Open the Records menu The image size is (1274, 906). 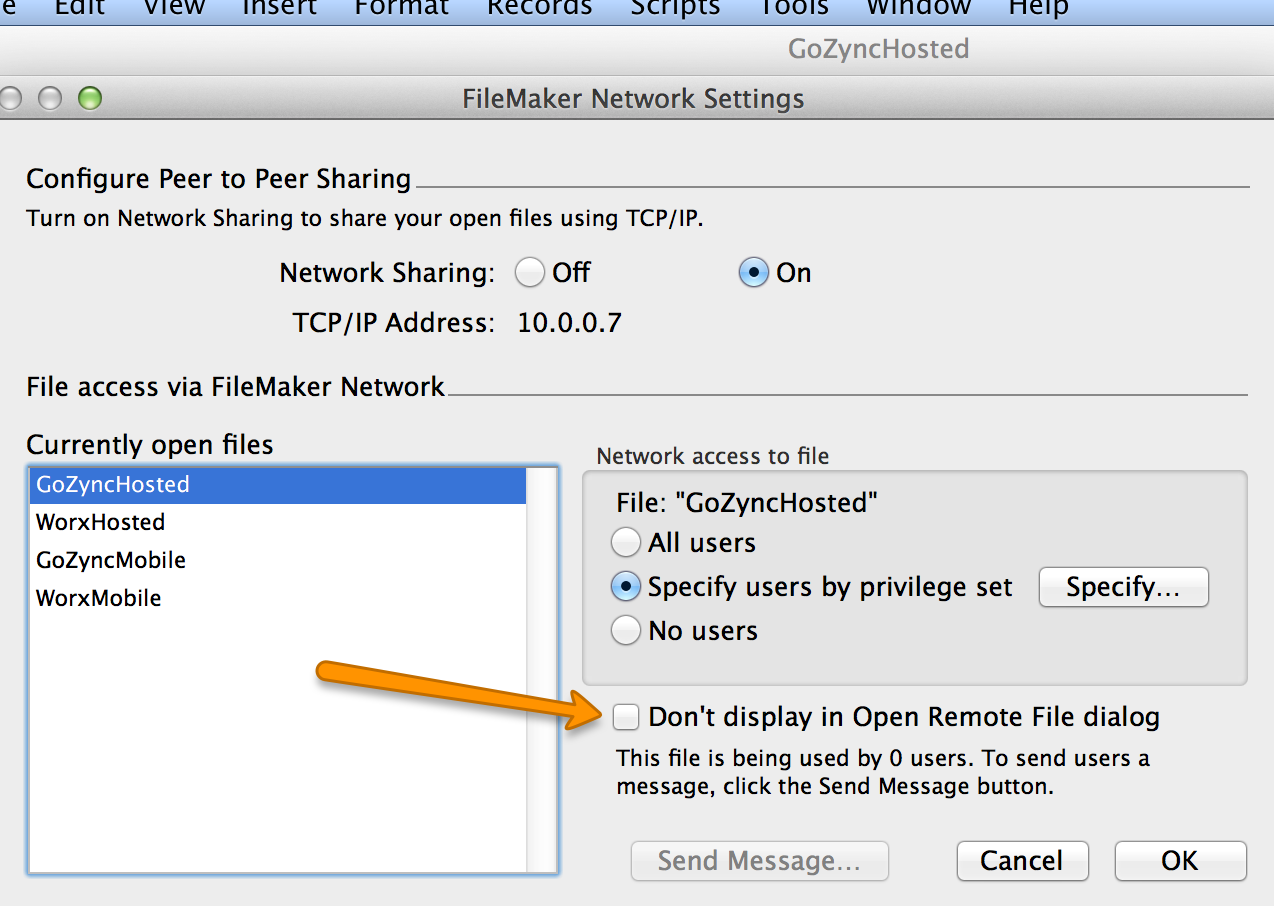click(x=540, y=7)
